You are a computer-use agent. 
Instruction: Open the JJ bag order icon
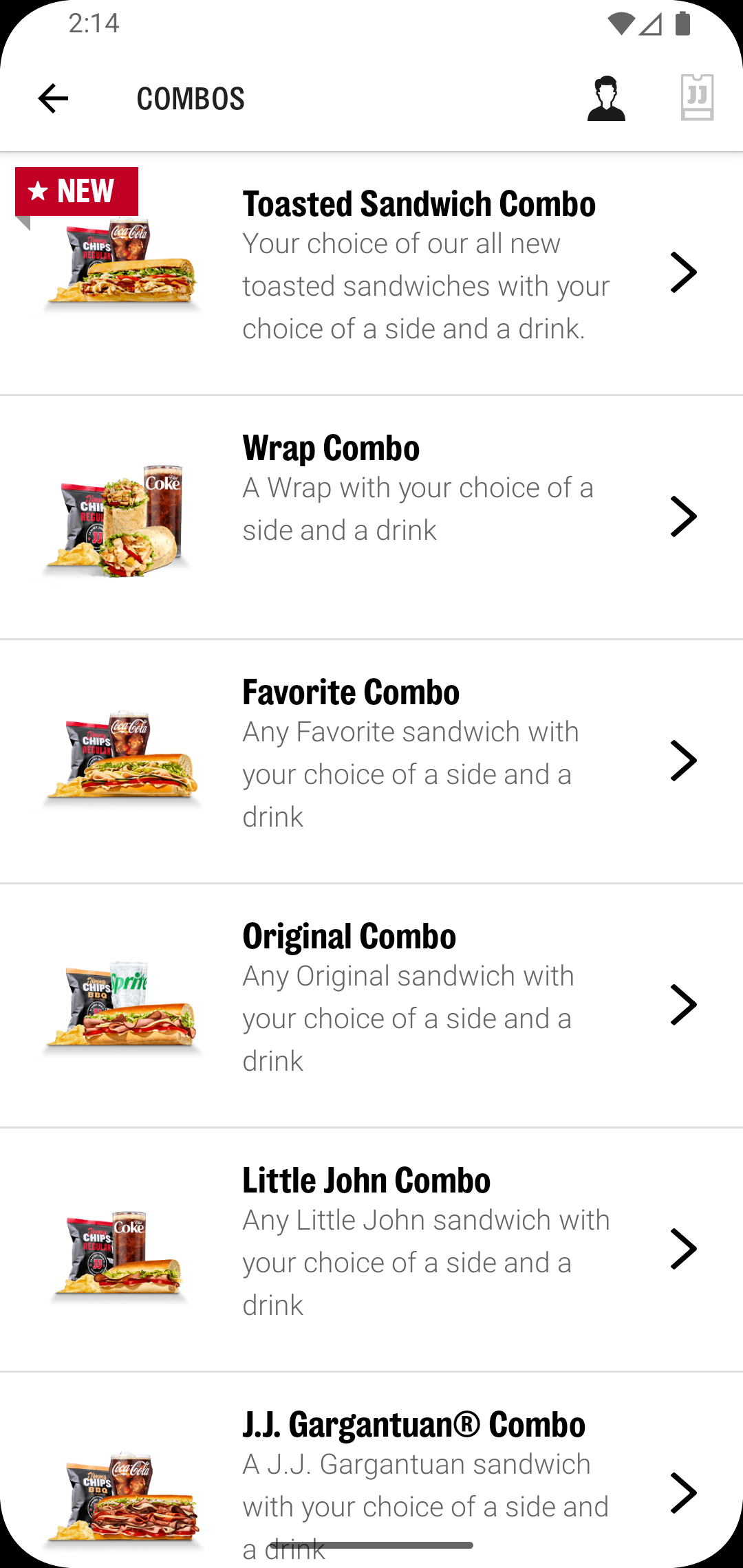point(697,98)
